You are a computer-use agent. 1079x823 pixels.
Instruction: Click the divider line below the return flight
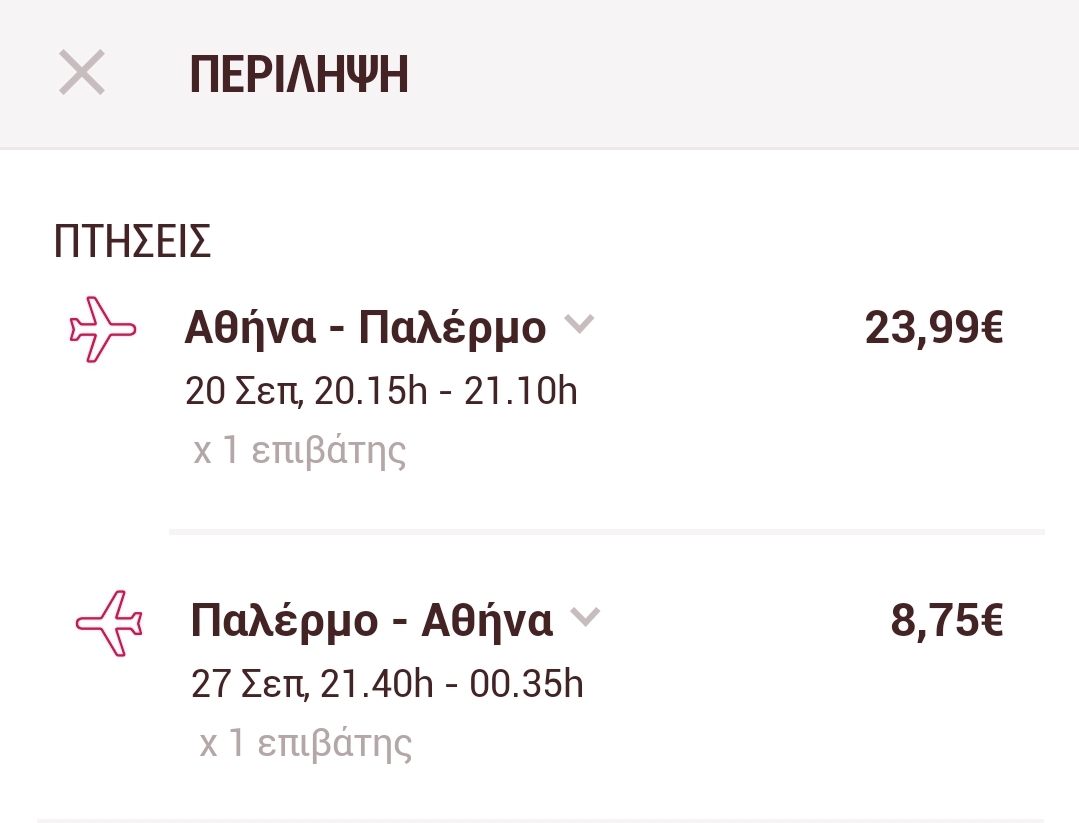540,820
